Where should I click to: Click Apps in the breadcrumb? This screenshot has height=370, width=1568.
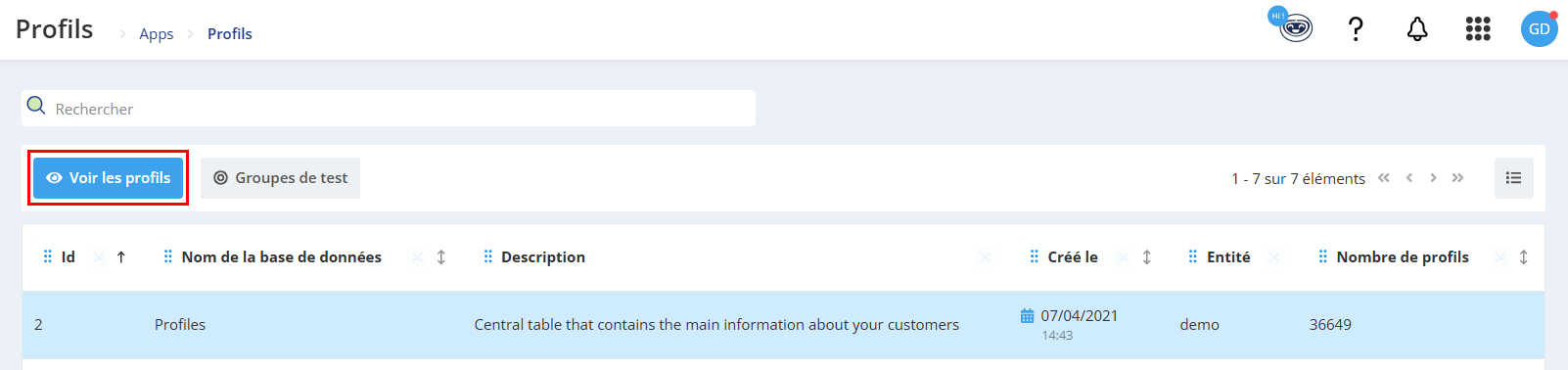point(157,33)
